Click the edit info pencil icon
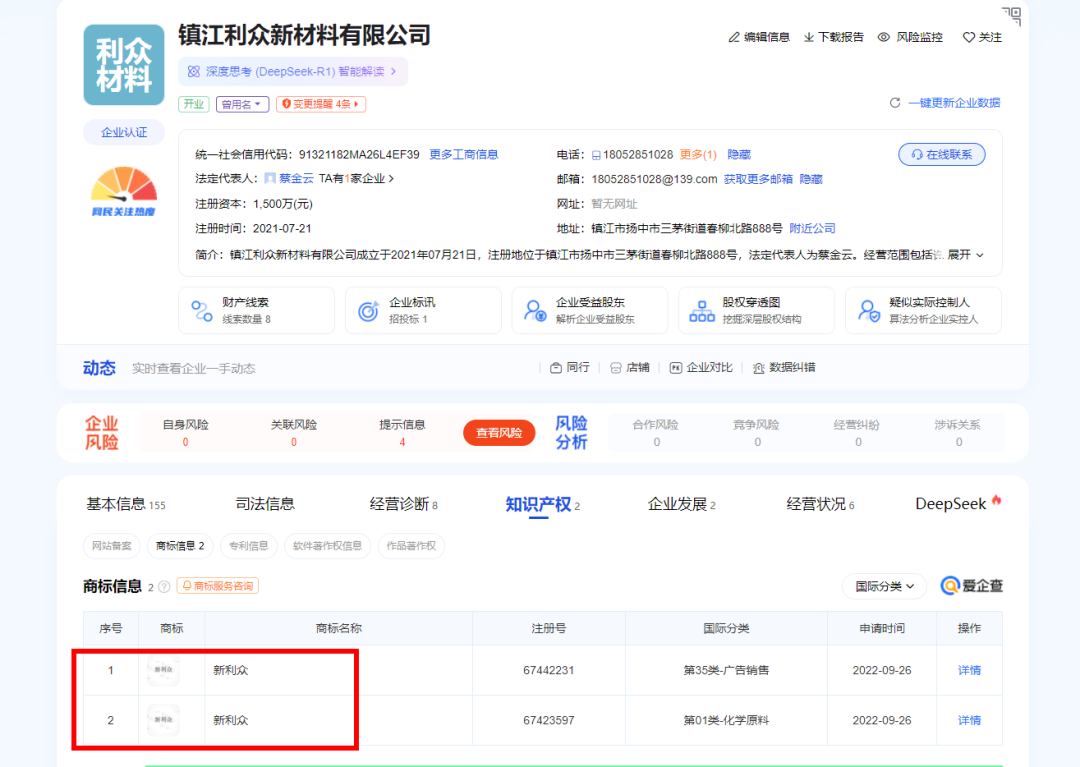Viewport: 1080px width, 767px height. 735,37
